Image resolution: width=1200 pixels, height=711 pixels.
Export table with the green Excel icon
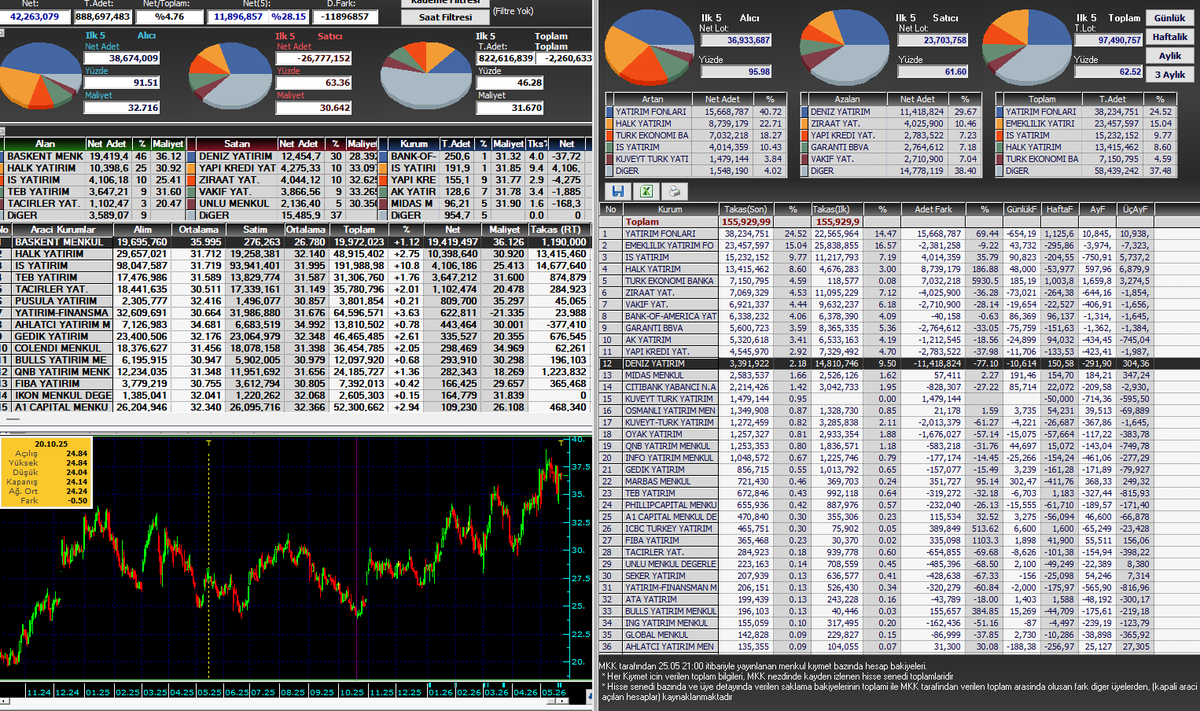pos(646,191)
